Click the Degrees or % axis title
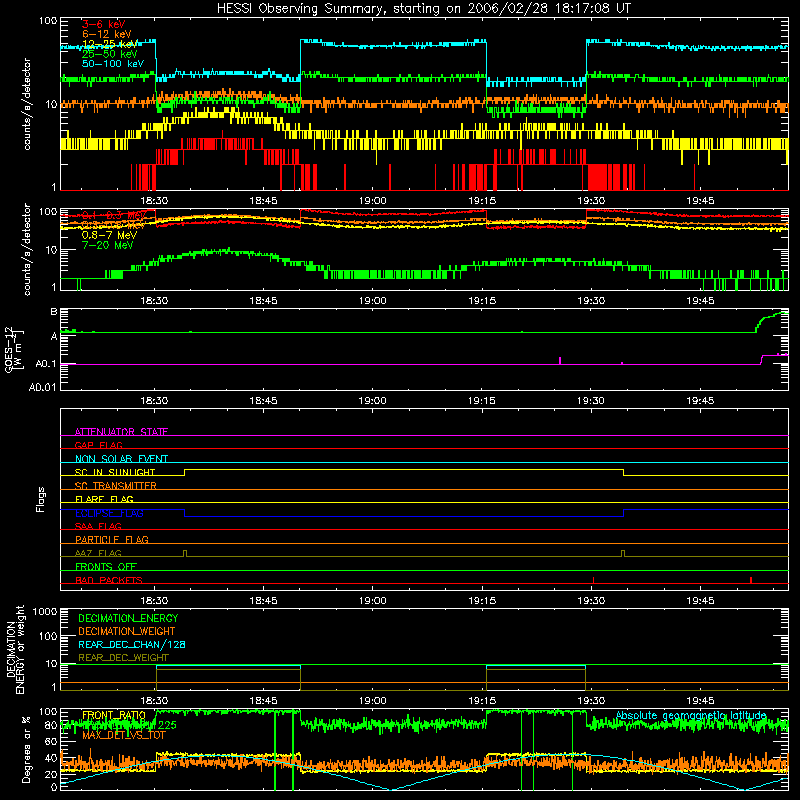The image size is (800, 800). click(26, 749)
